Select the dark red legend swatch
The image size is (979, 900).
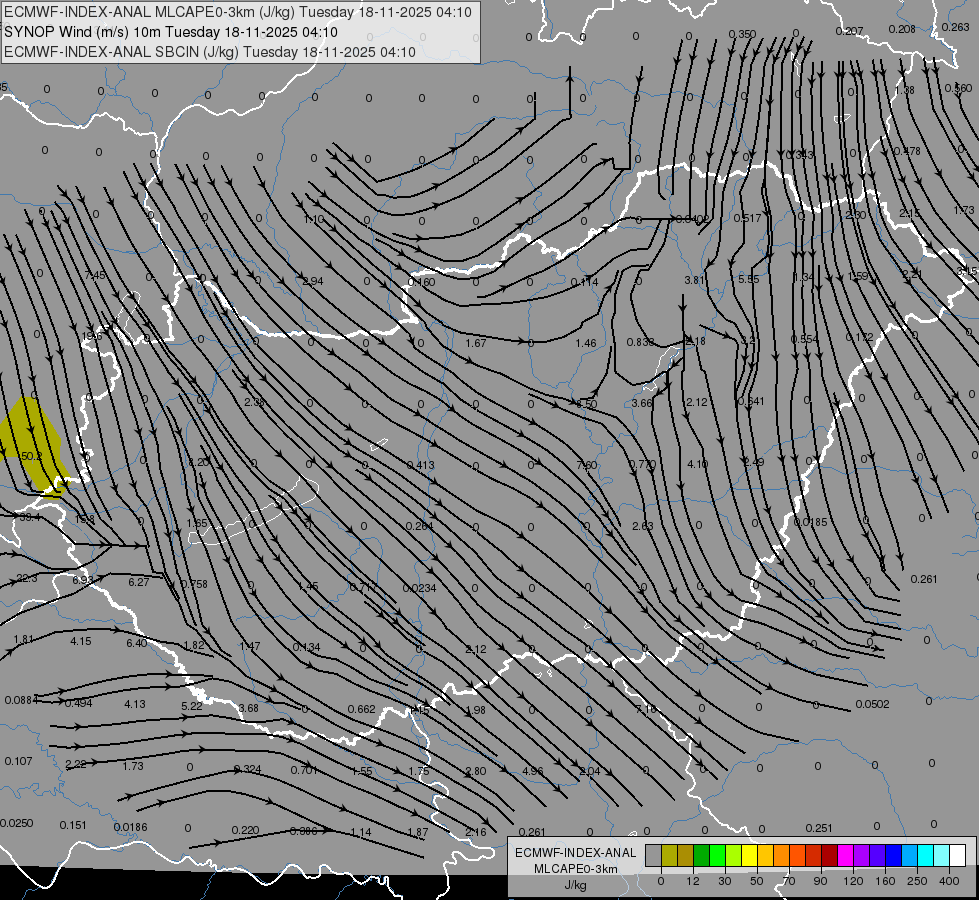pos(830,855)
